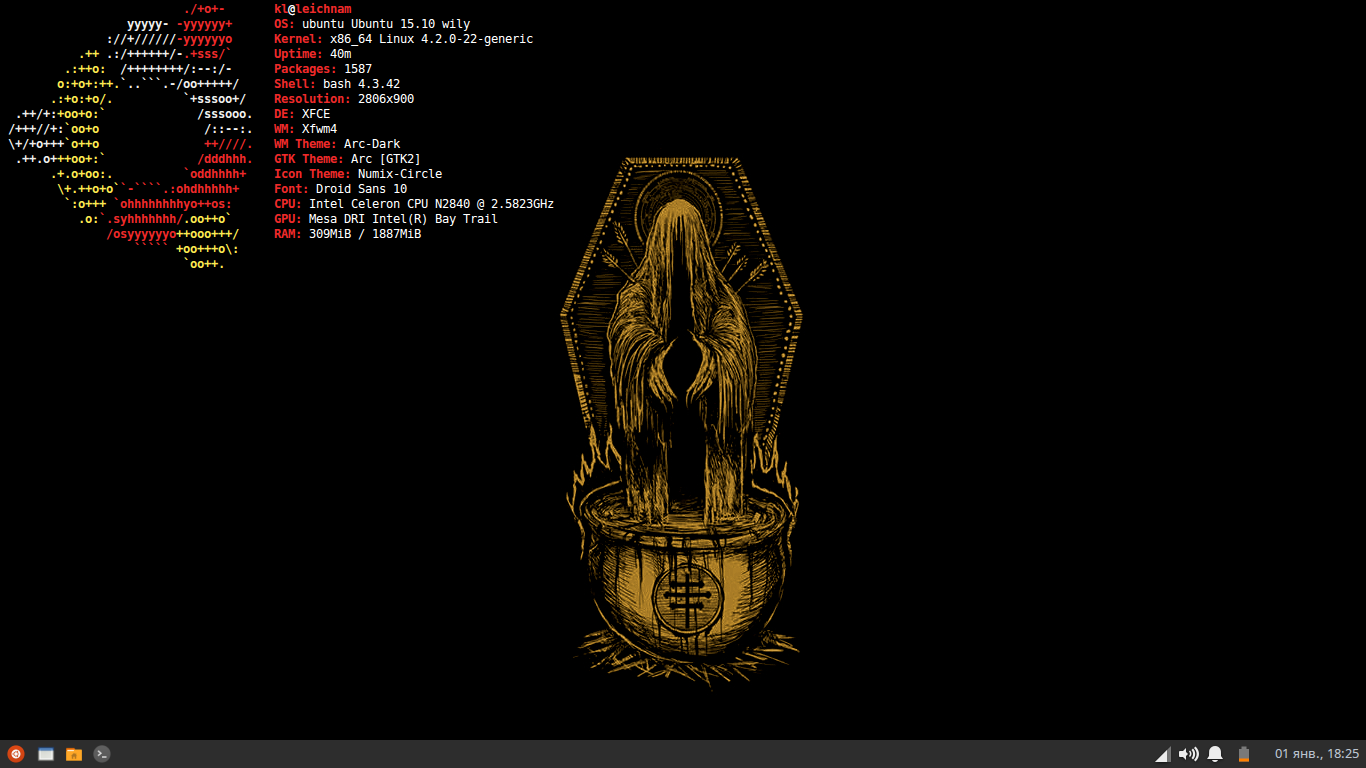Click the k1@leichnam username text

point(312,9)
